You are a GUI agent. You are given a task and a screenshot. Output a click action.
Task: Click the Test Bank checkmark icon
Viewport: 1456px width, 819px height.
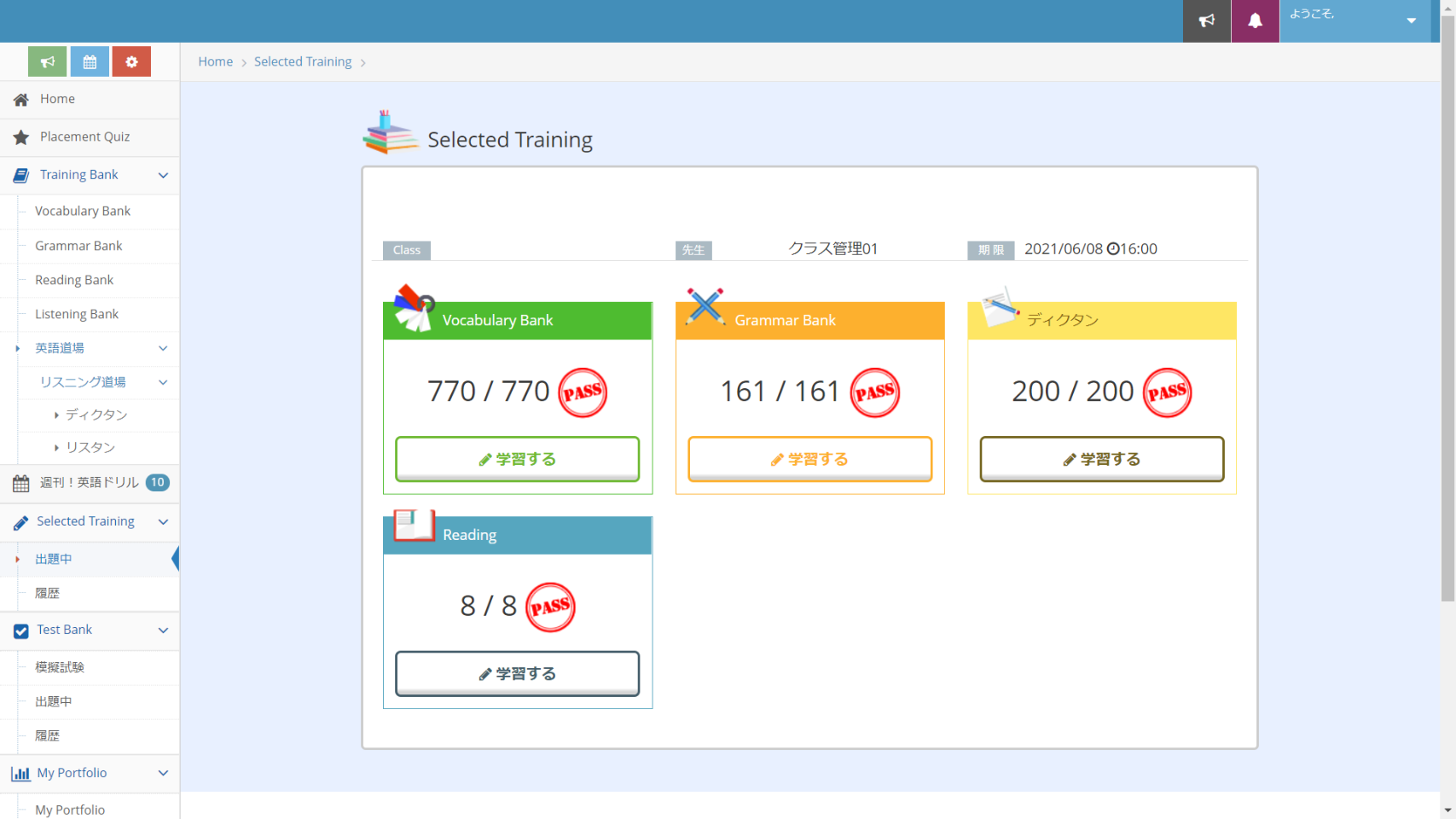click(x=21, y=630)
